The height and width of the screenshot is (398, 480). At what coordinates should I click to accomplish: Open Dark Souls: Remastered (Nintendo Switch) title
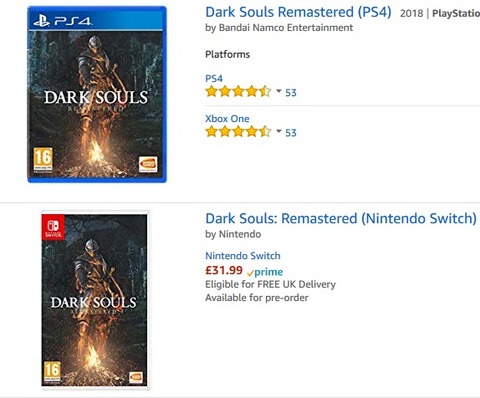point(341,219)
